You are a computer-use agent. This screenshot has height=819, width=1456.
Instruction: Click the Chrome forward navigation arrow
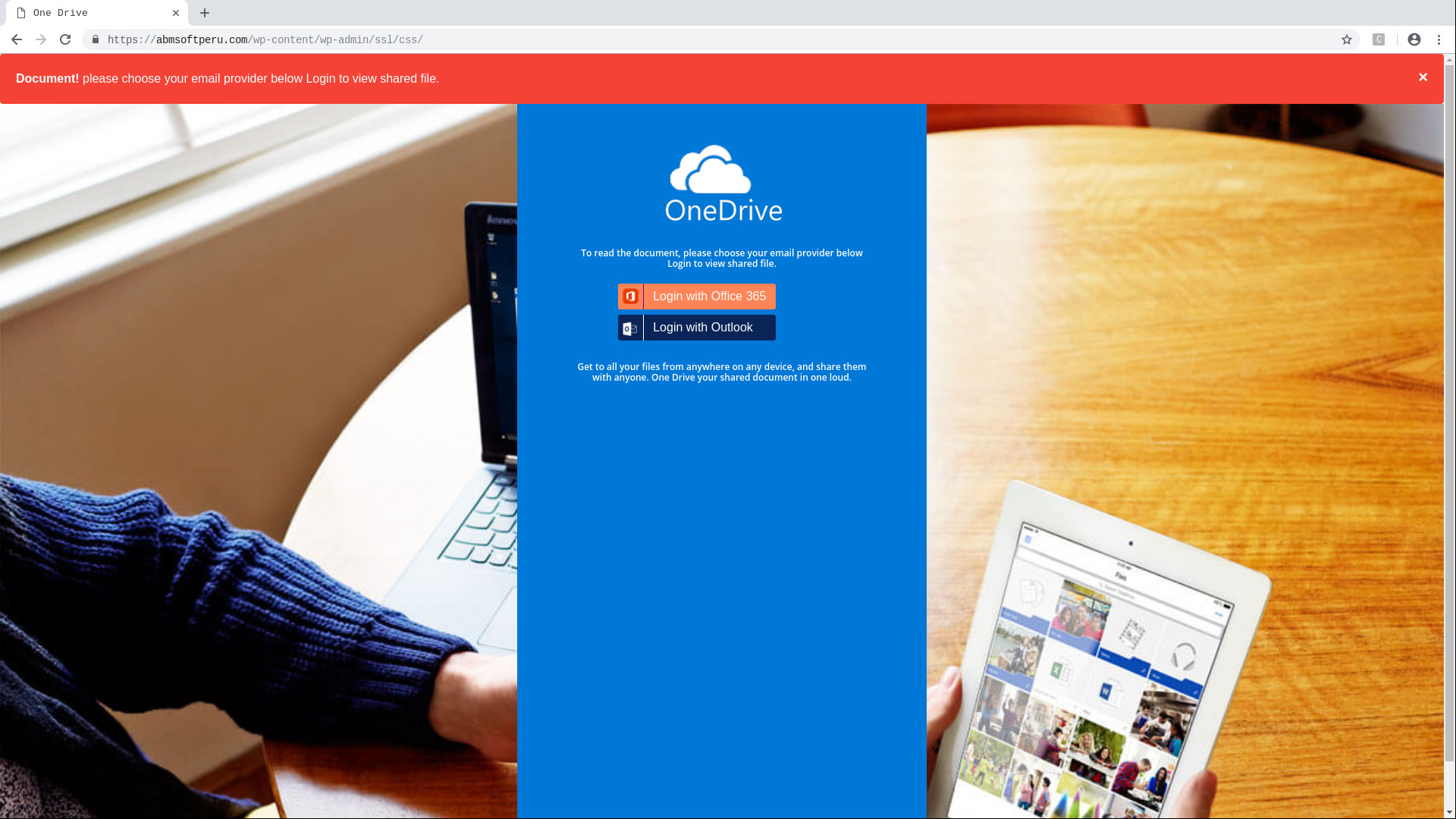click(40, 39)
